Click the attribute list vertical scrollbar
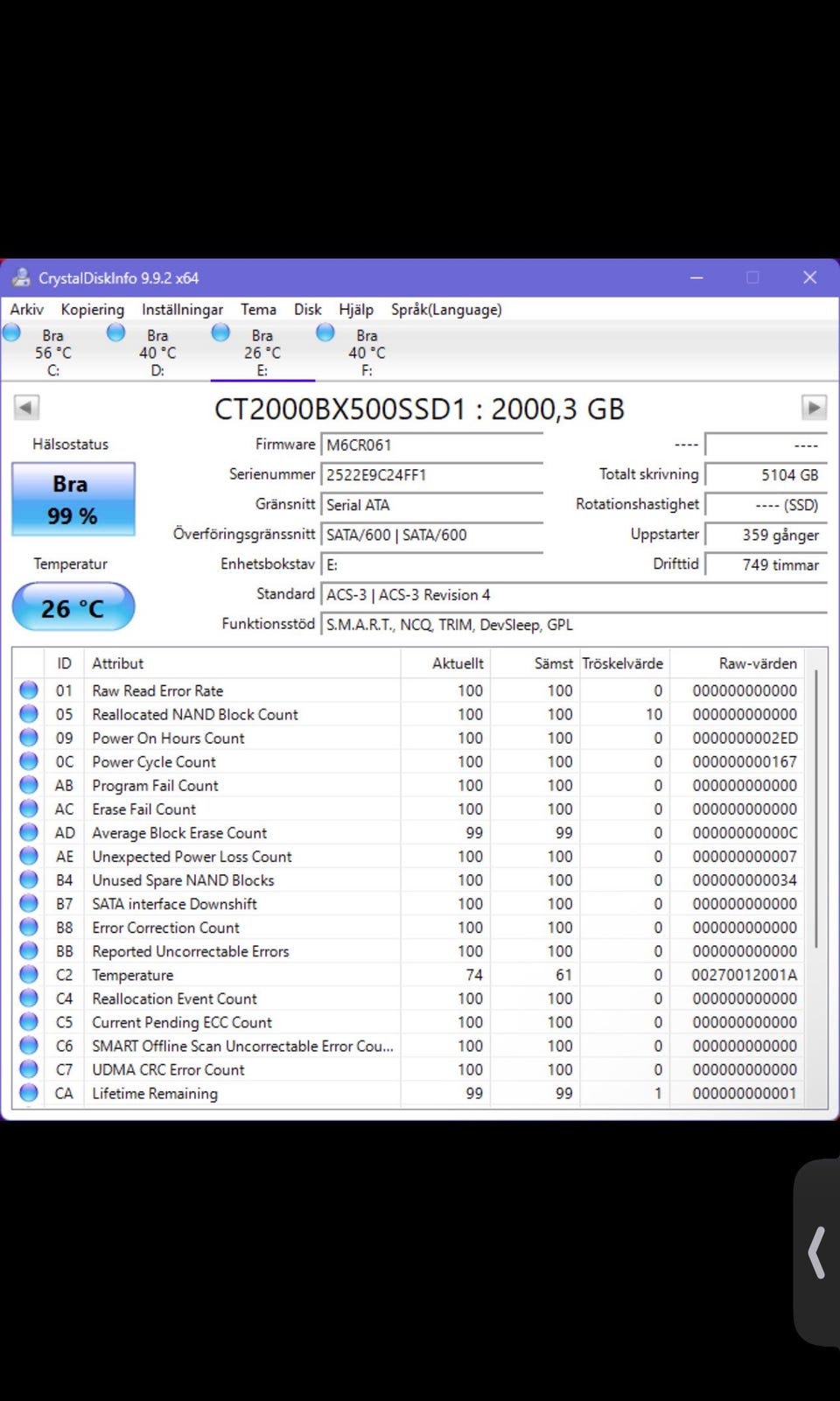Image resolution: width=840 pixels, height=1401 pixels. [x=817, y=809]
